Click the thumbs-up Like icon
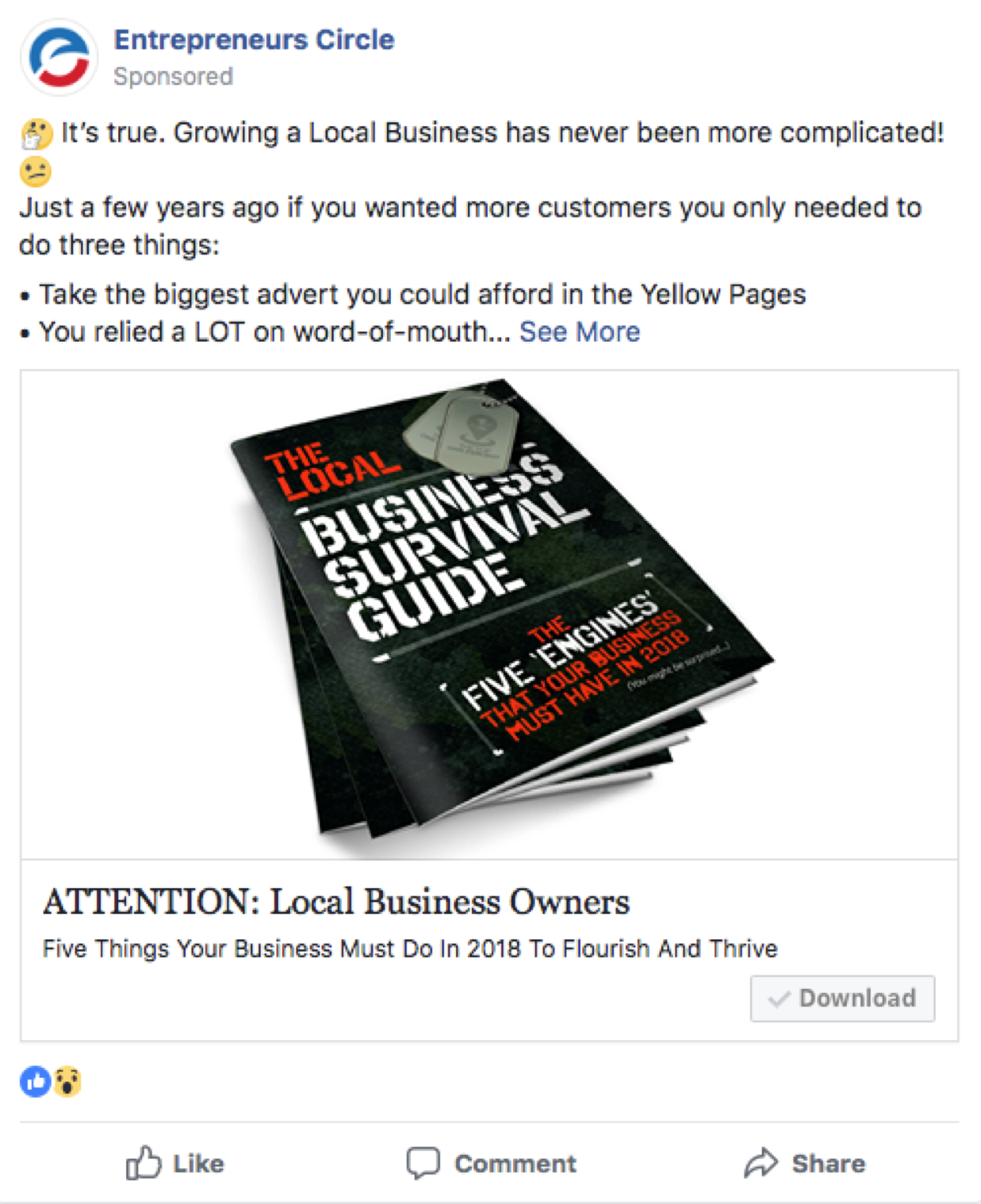 pos(143,1162)
